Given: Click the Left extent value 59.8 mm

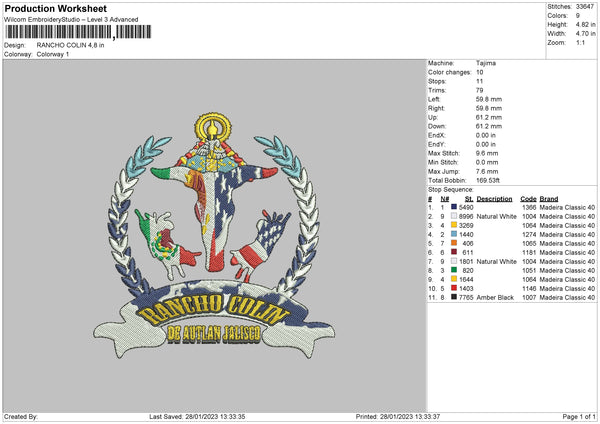Looking at the screenshot, I should [489, 99].
